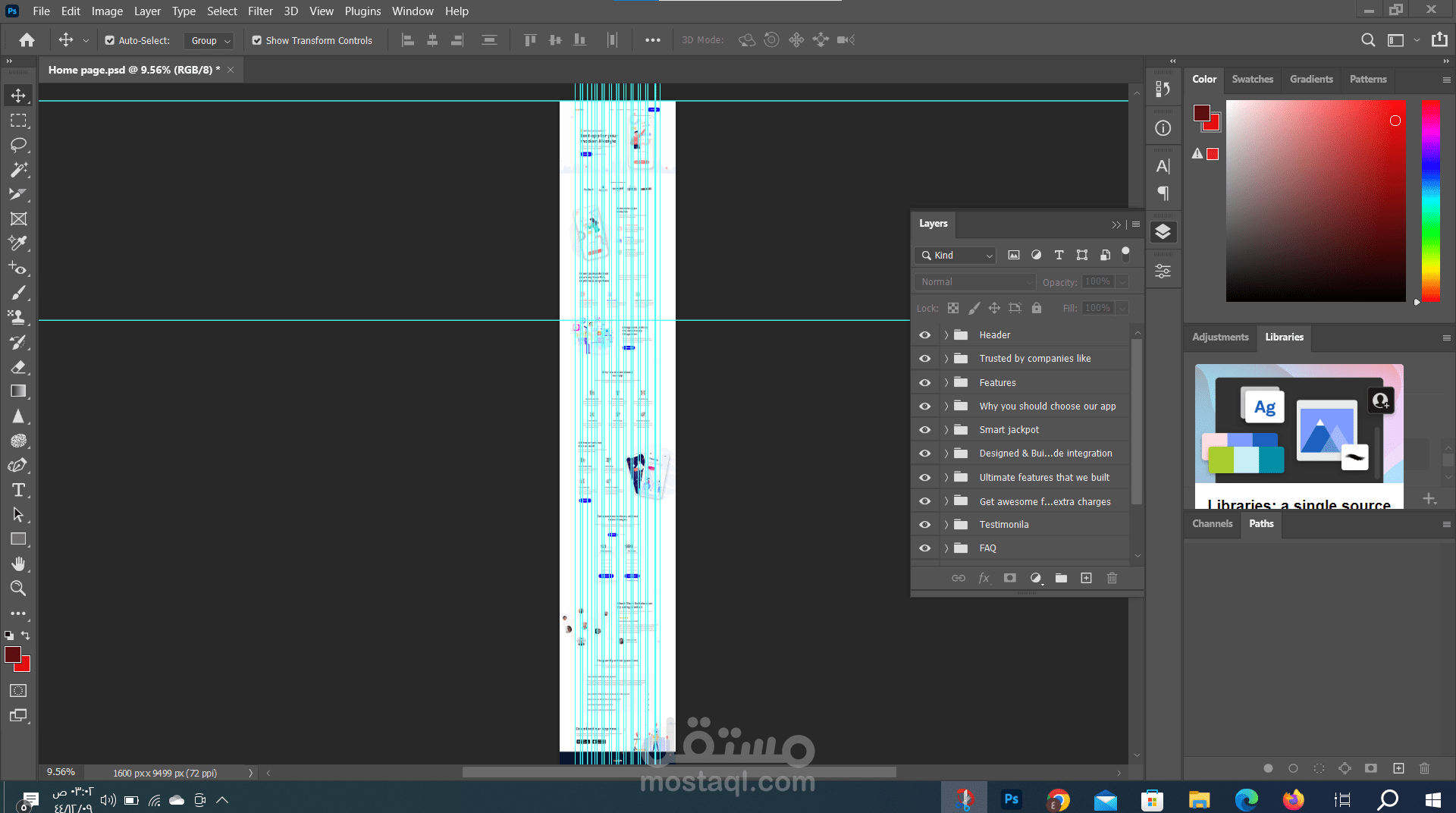The image size is (1456, 813).
Task: Hide the Testimonila layer group
Action: (x=924, y=525)
